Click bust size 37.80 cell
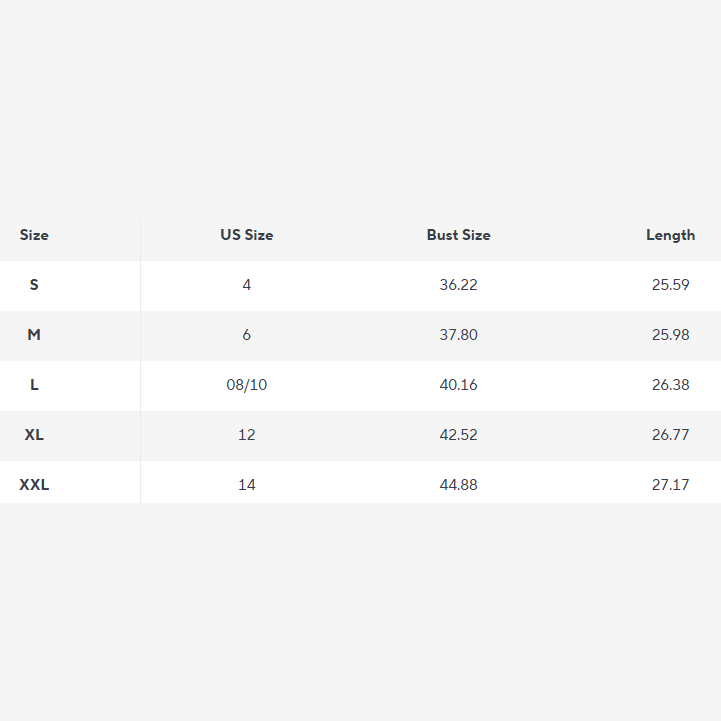The image size is (721, 721). 458,335
